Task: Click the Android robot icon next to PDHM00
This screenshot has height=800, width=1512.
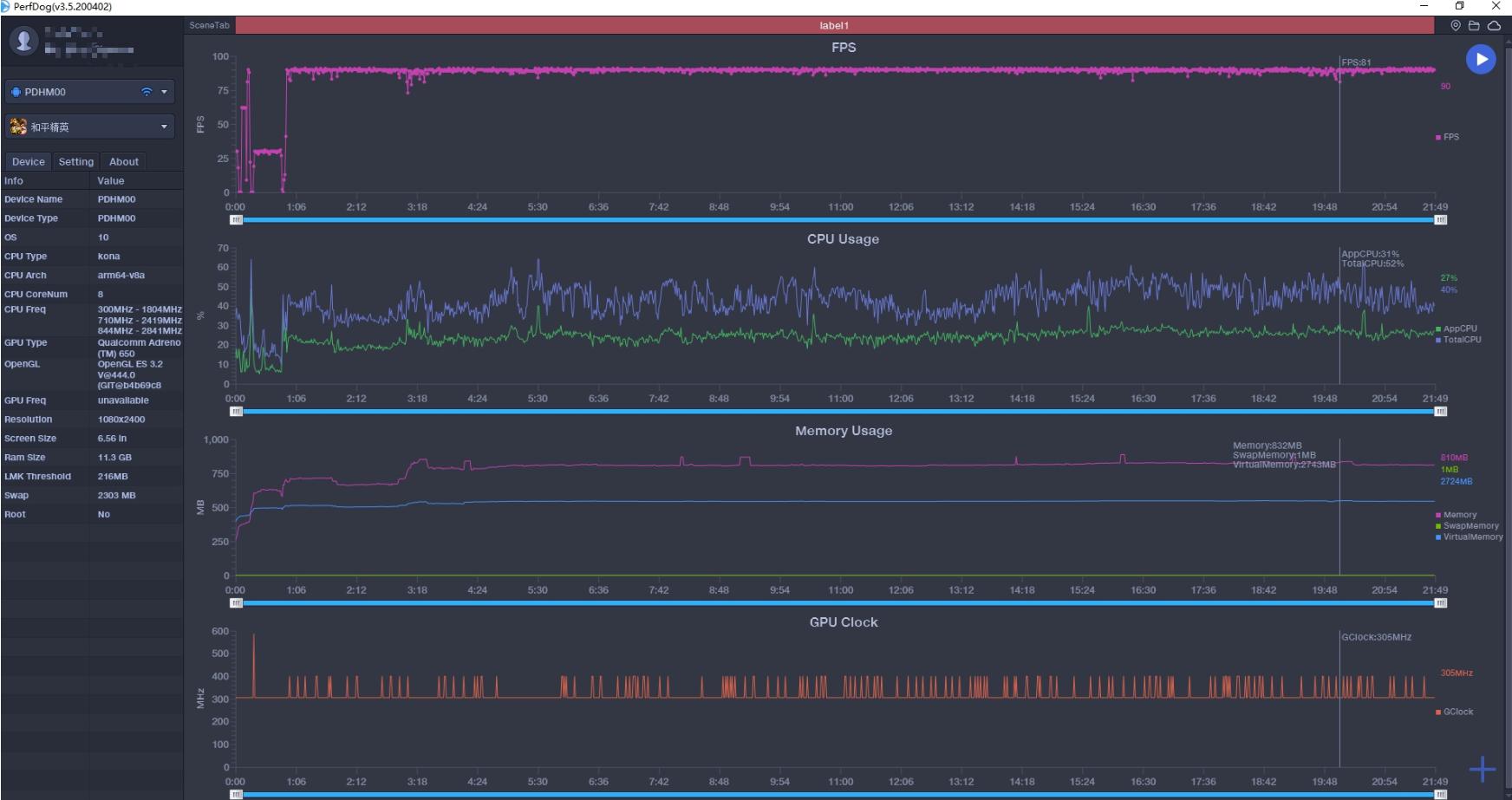Action: pos(16,92)
